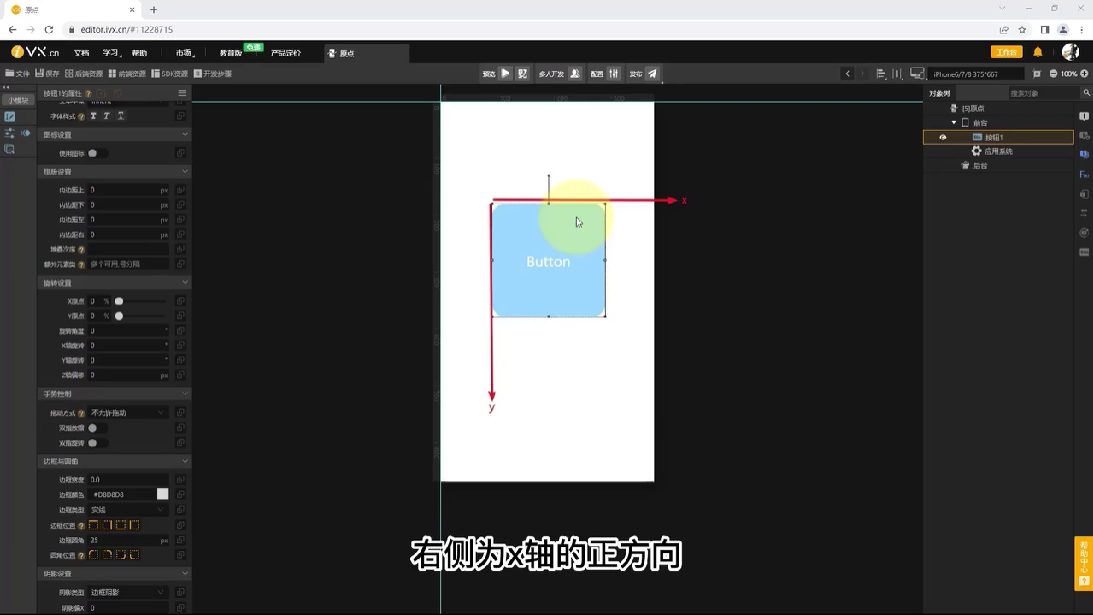Click the border radius input field
The image size is (1093, 615).
tap(128, 540)
